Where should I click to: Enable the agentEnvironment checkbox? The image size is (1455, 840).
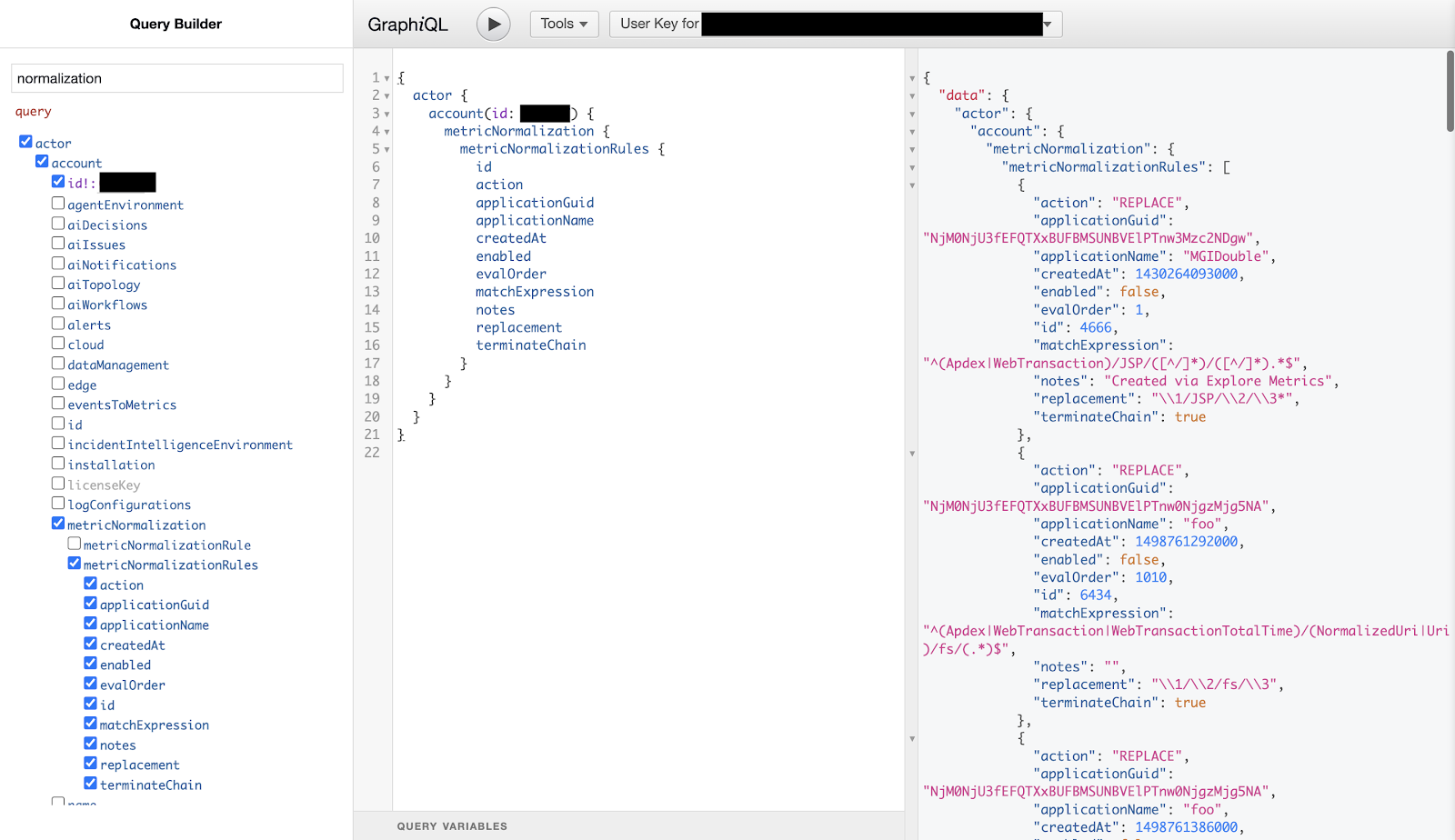58,204
